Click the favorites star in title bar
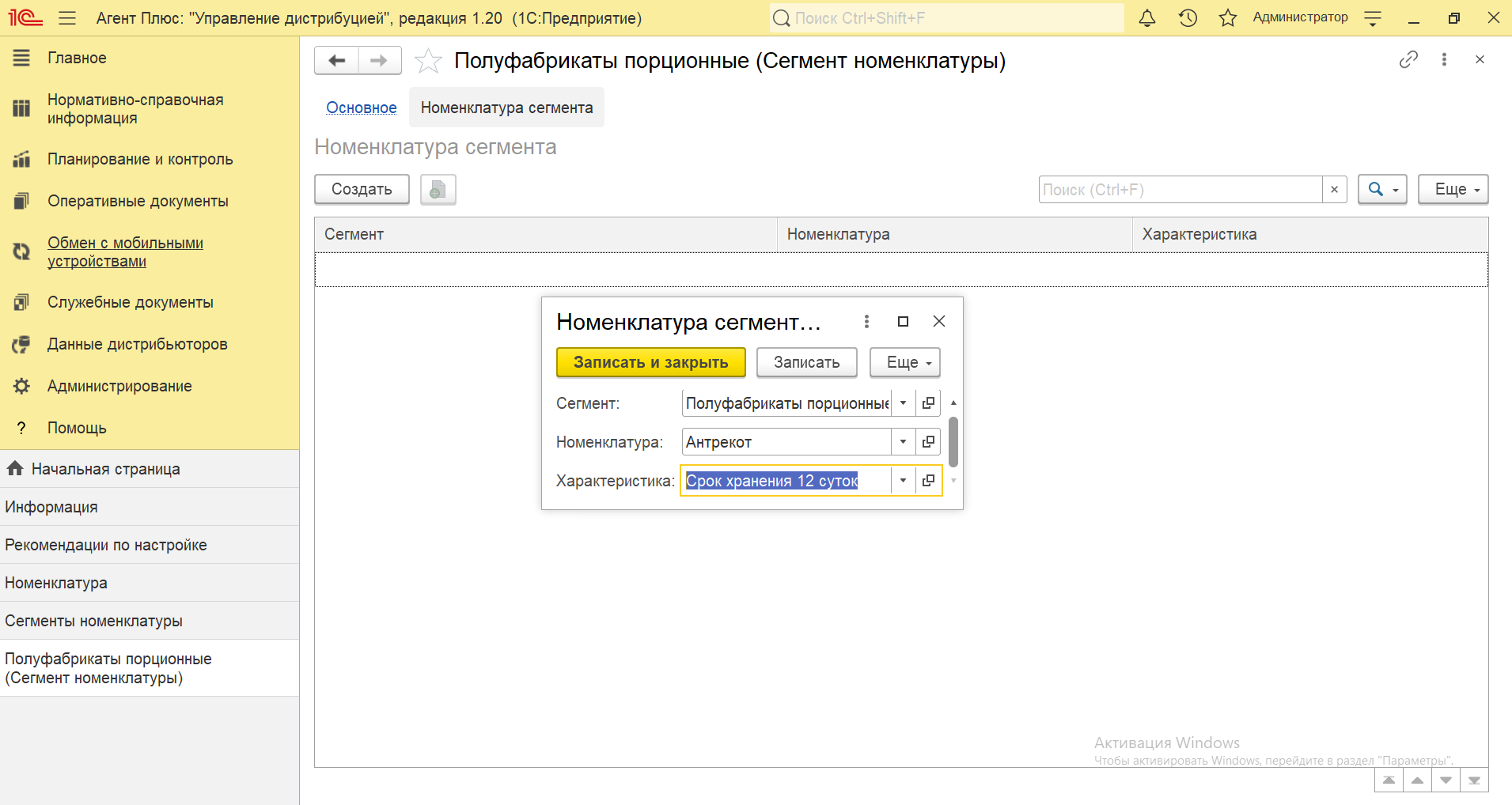This screenshot has width=1512, height=805. pos(1227,18)
